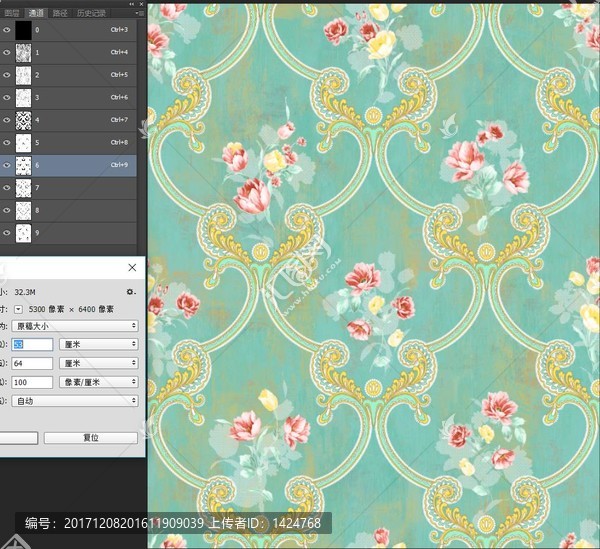The width and height of the screenshot is (600, 549).
Task: Select the channel row named 8
Action: [x=68, y=210]
